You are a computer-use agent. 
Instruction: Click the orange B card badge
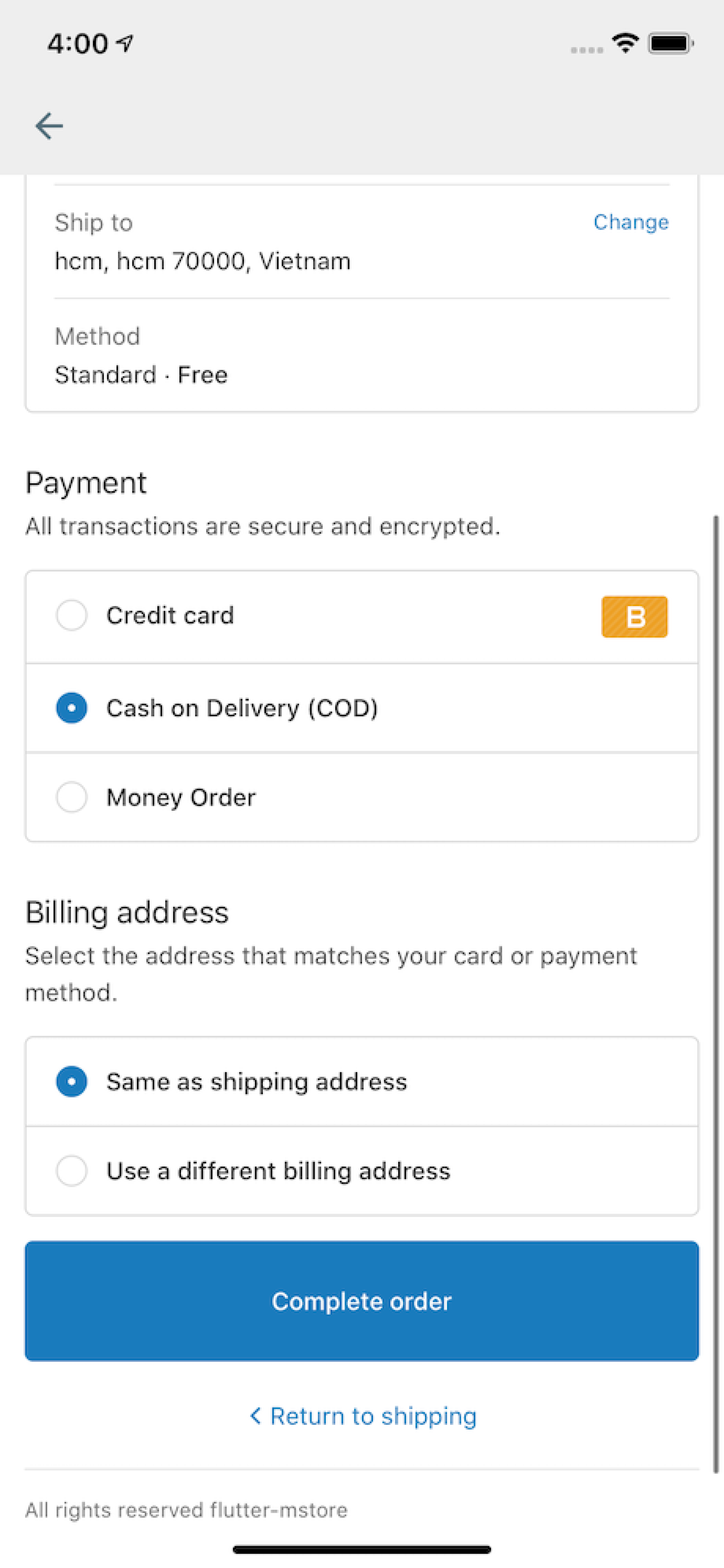click(634, 617)
